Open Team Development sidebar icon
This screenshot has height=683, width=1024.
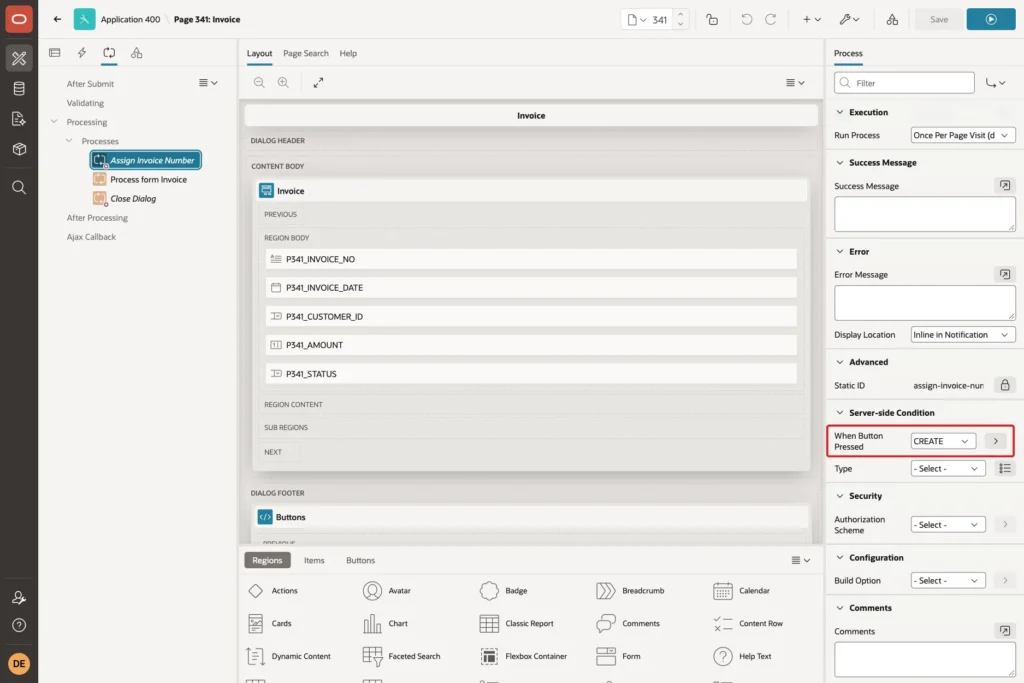[19, 119]
